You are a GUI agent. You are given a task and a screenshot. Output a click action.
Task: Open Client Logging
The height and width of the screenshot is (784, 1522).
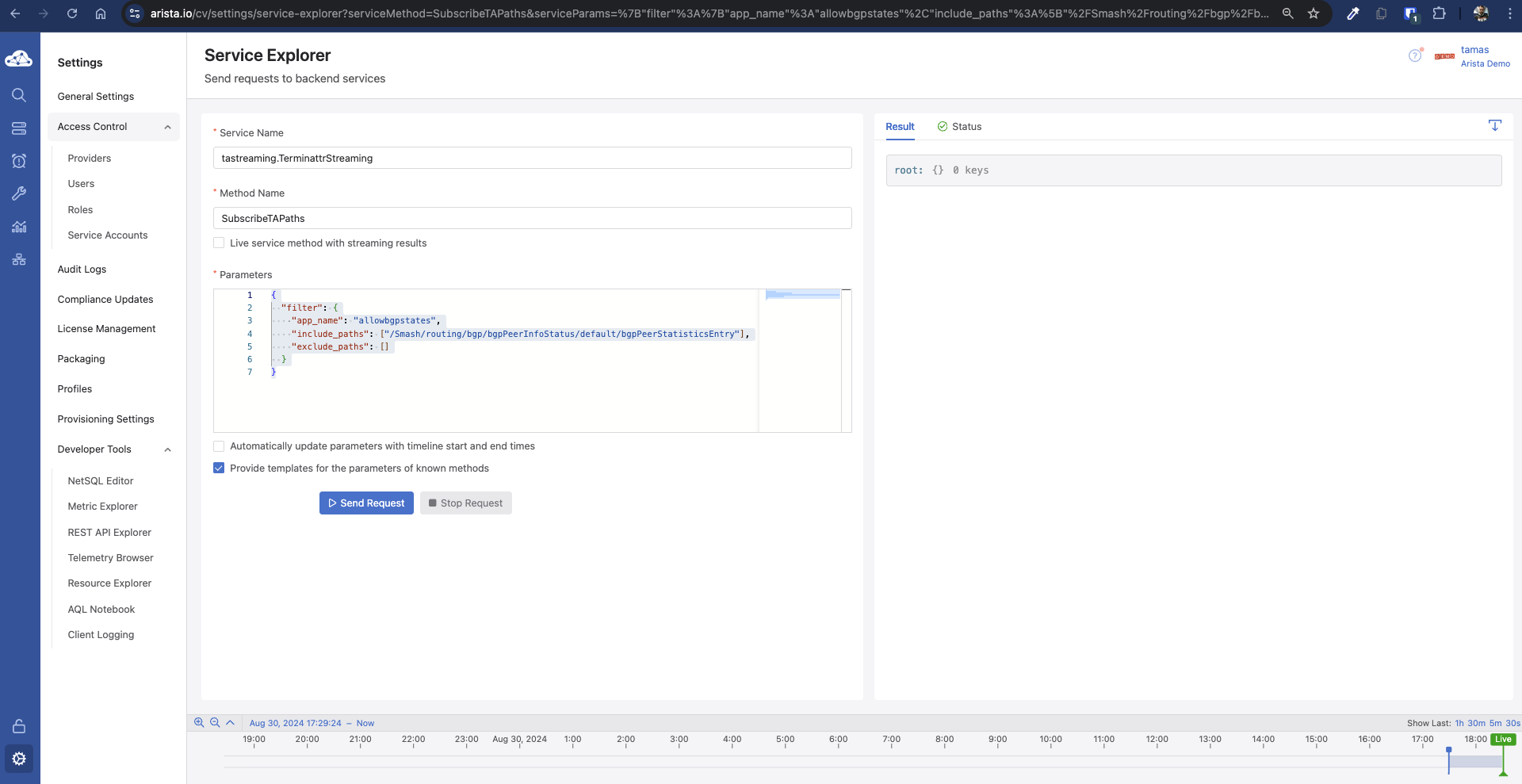tap(101, 635)
